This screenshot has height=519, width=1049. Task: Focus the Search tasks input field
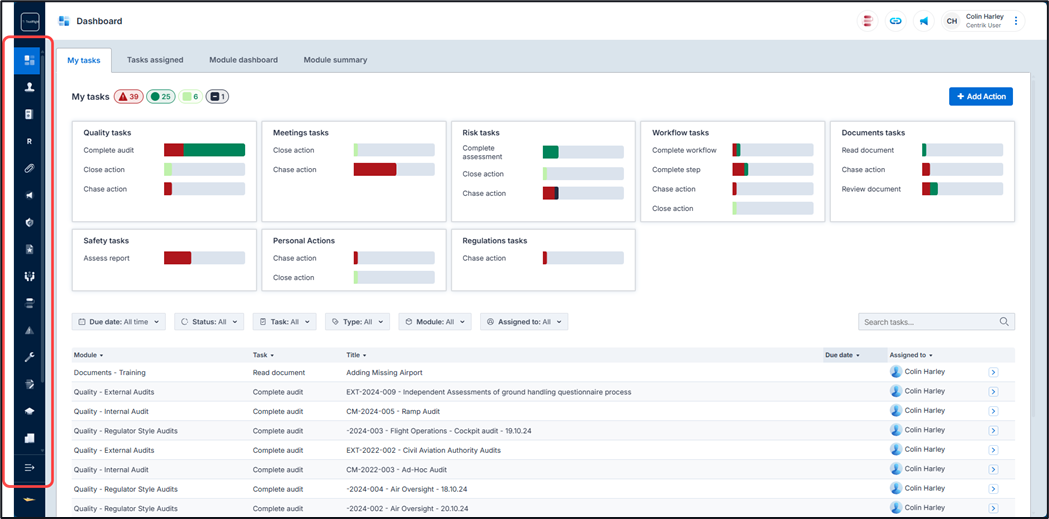[936, 322]
